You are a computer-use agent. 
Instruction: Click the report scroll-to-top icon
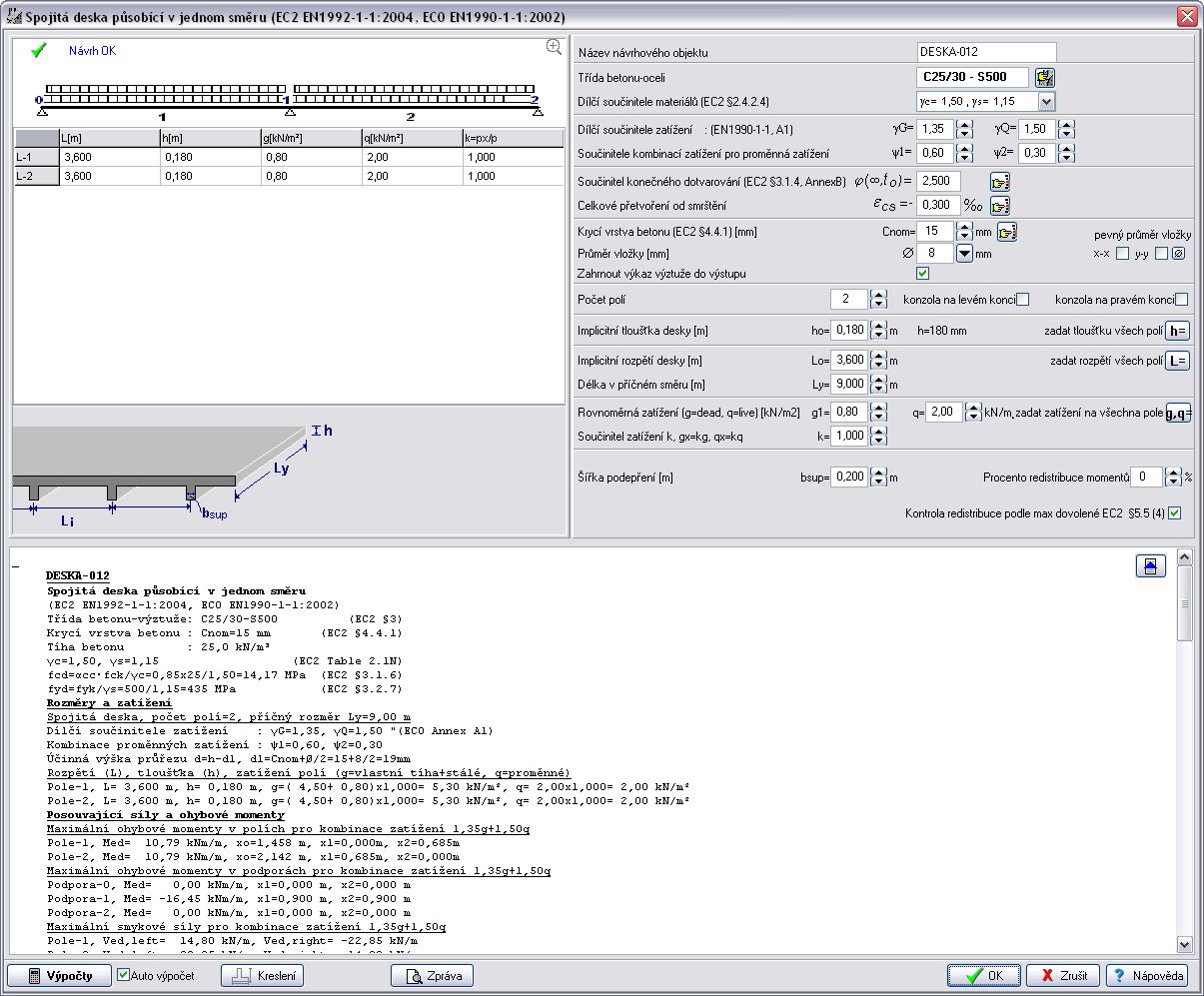pyautogui.click(x=1151, y=566)
